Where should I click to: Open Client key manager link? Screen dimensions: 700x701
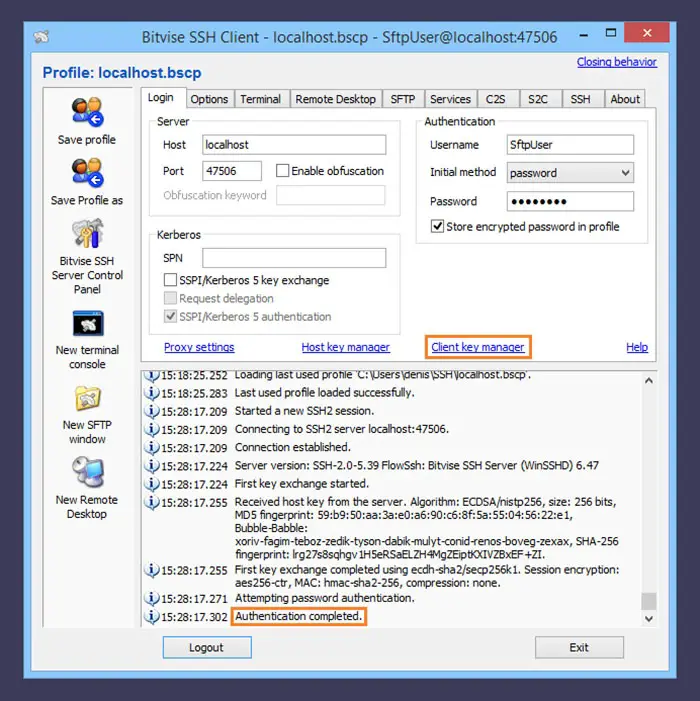(478, 347)
